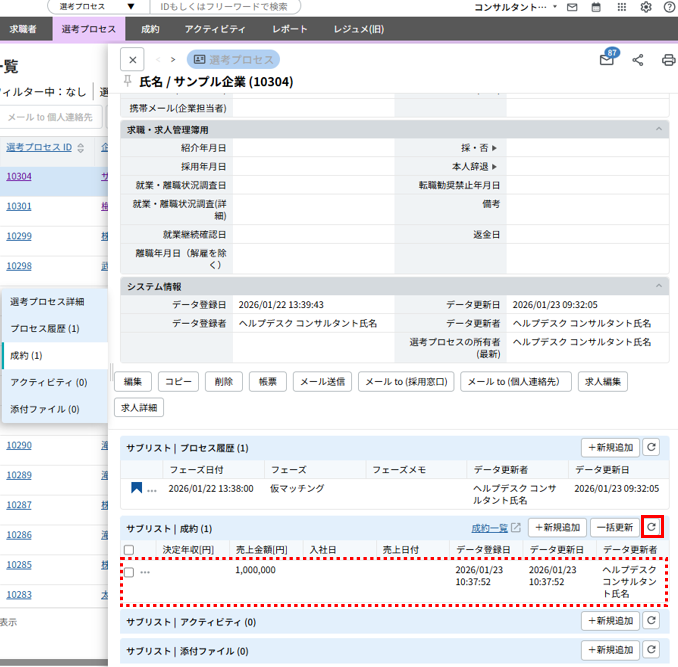
Task: Open the settings gear in the top bar
Action: (x=645, y=7)
